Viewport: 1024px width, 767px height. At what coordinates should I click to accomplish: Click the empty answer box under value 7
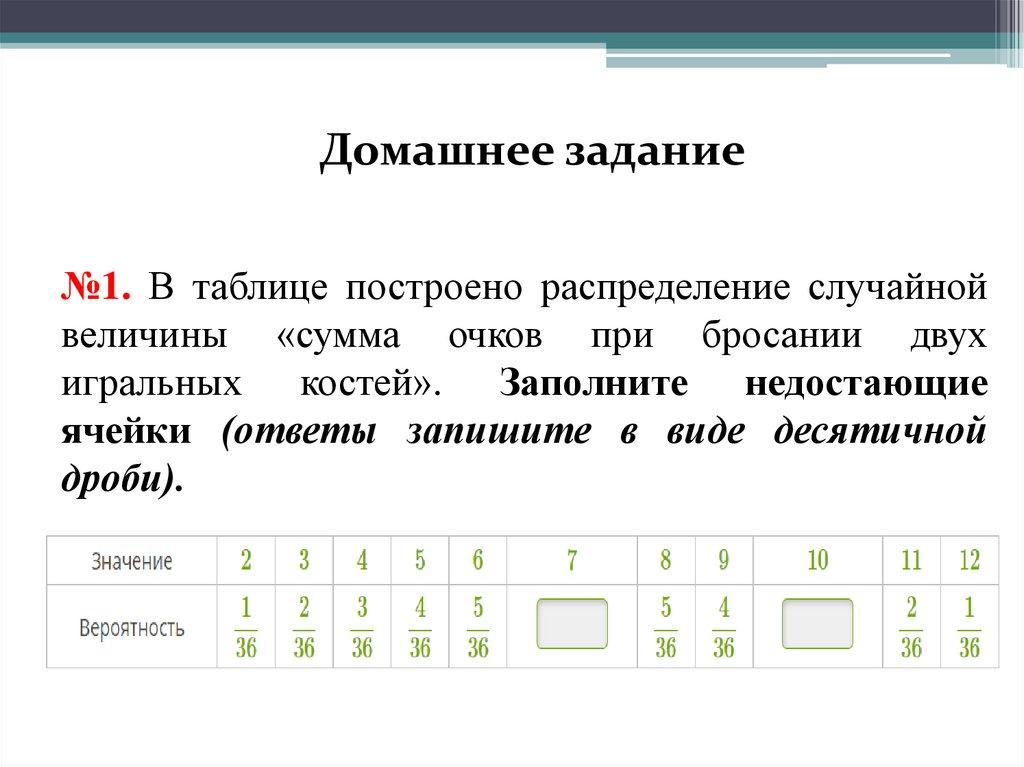tap(572, 624)
